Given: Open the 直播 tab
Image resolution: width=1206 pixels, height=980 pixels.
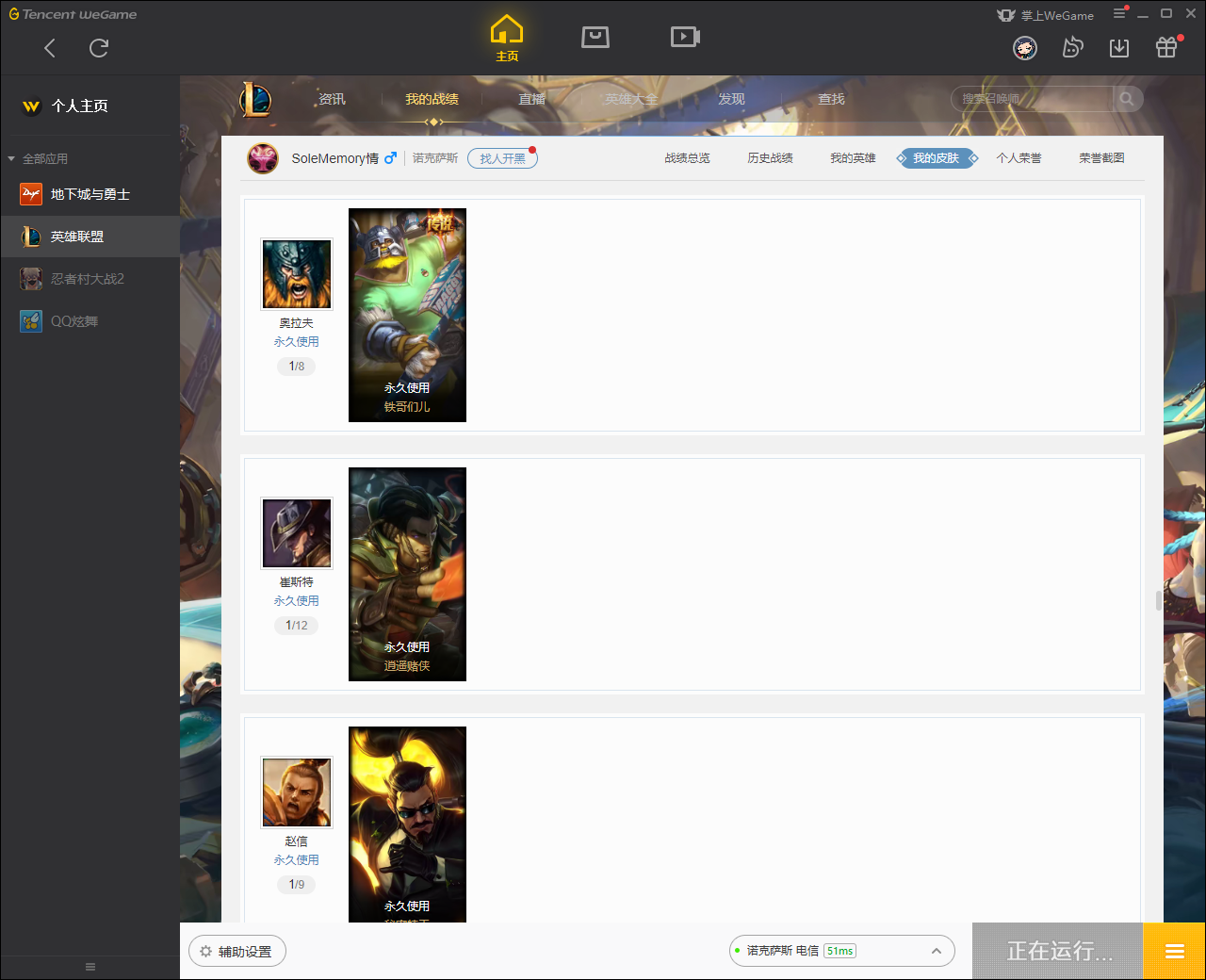Looking at the screenshot, I should pyautogui.click(x=531, y=99).
